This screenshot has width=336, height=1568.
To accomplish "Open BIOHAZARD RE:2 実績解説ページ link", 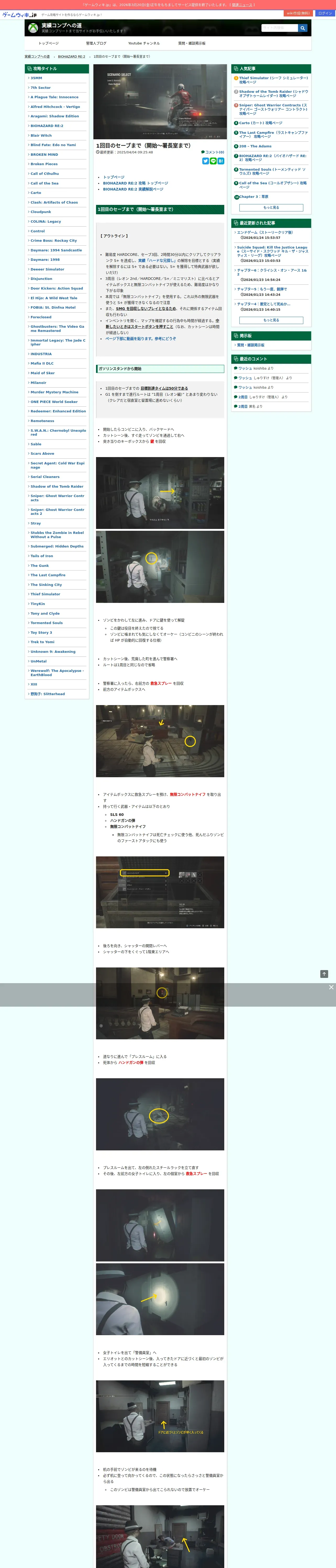I will coord(133,189).
